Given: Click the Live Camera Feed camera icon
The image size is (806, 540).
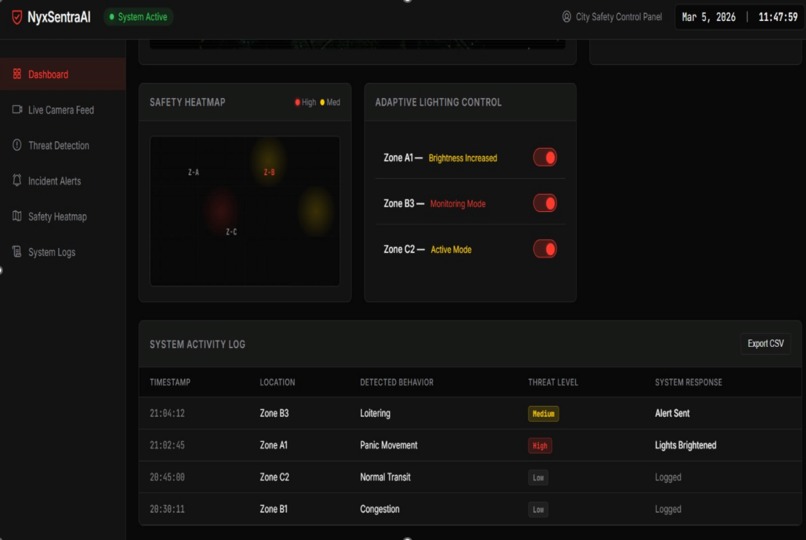Looking at the screenshot, I should 17,109.
